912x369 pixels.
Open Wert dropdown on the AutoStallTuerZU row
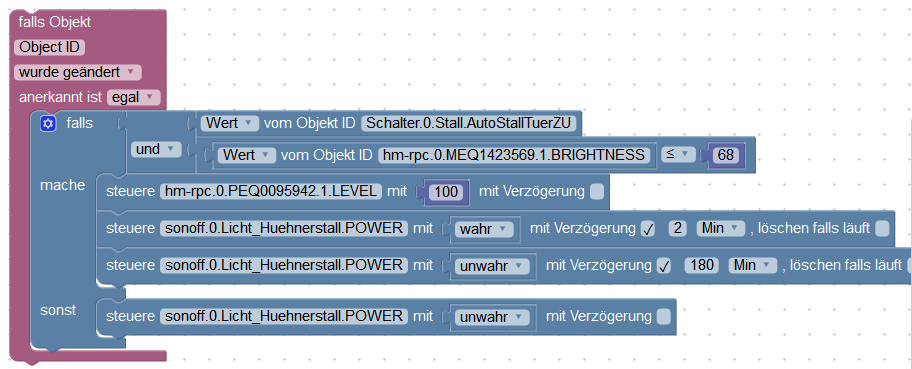tap(229, 123)
